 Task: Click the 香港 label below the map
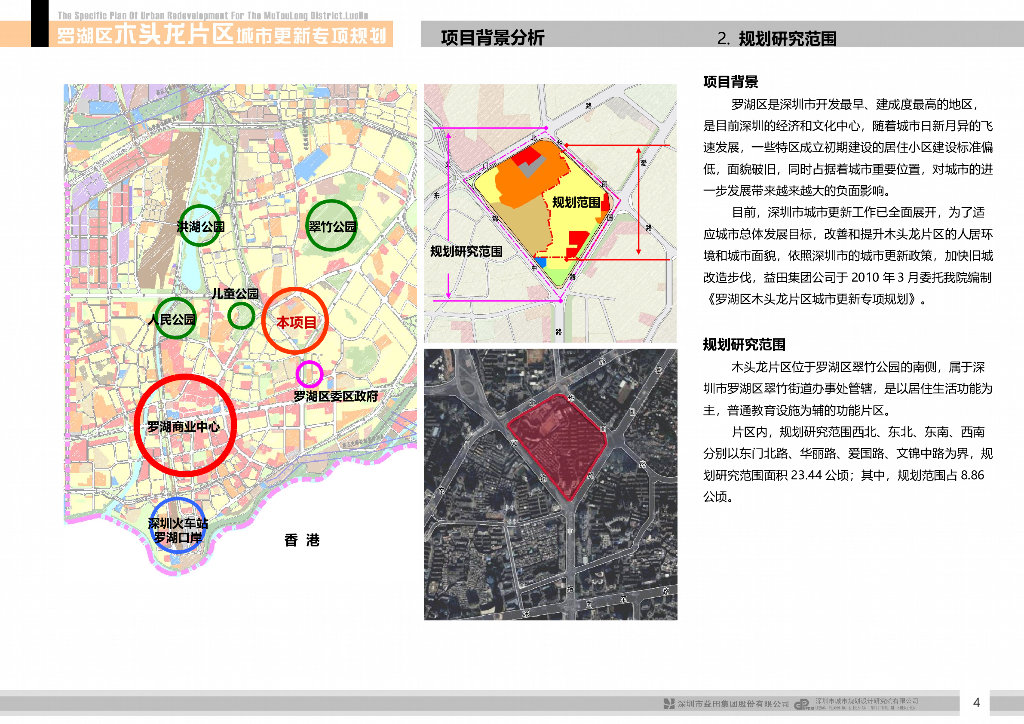302,541
